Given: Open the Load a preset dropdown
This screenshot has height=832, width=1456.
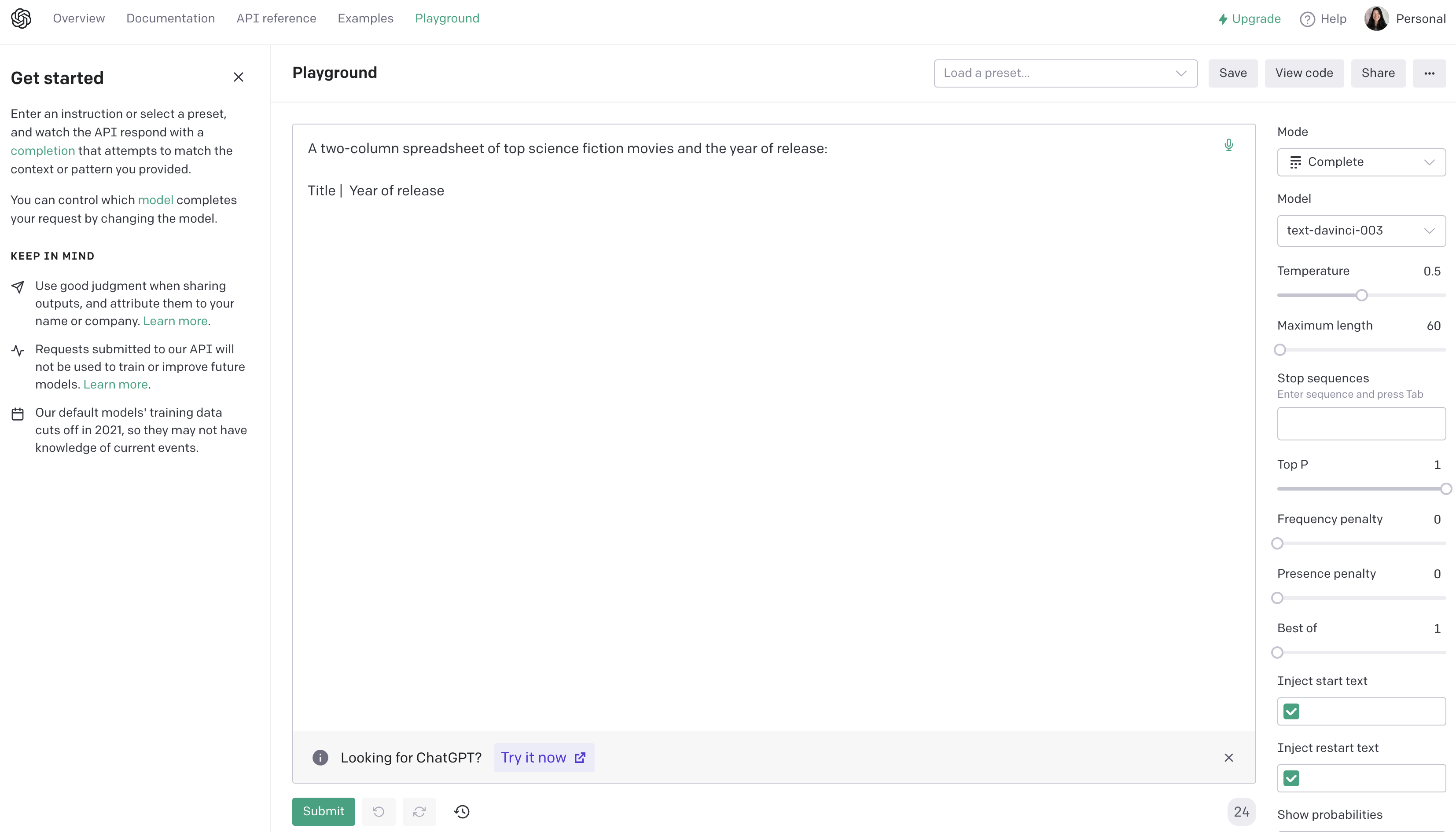Looking at the screenshot, I should 1065,72.
